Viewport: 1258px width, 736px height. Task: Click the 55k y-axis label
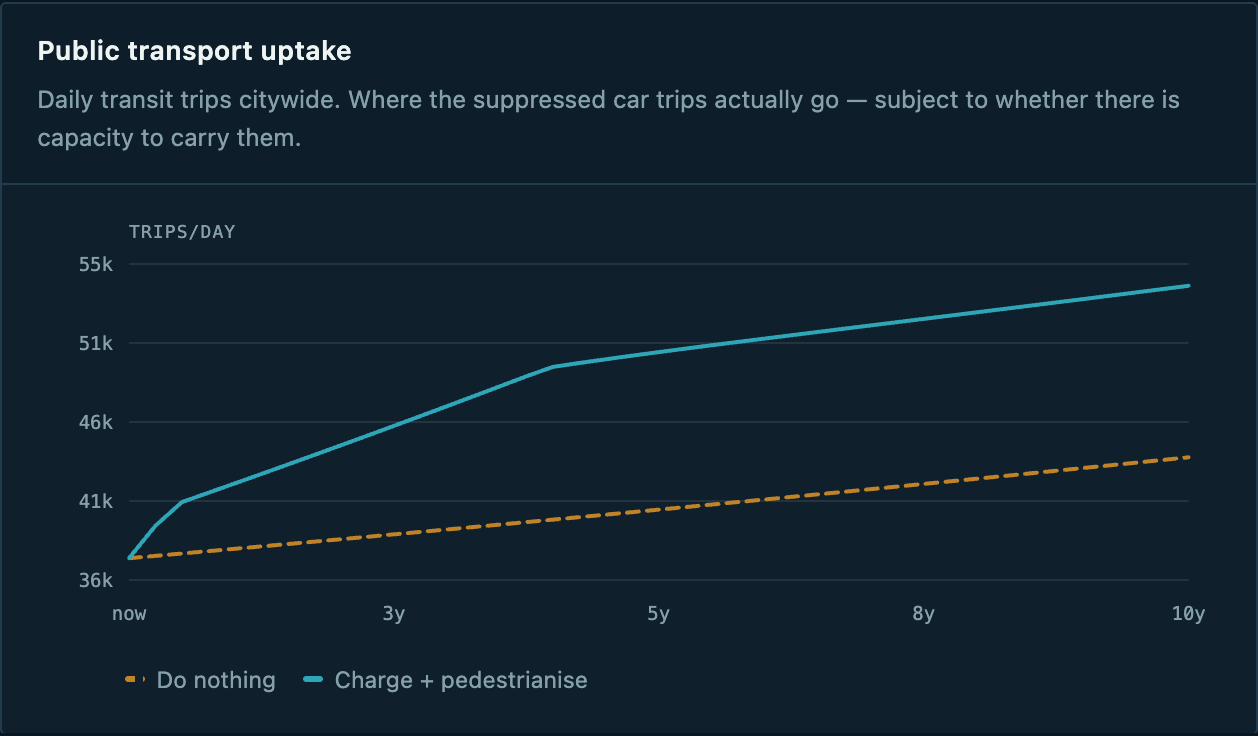(x=95, y=265)
